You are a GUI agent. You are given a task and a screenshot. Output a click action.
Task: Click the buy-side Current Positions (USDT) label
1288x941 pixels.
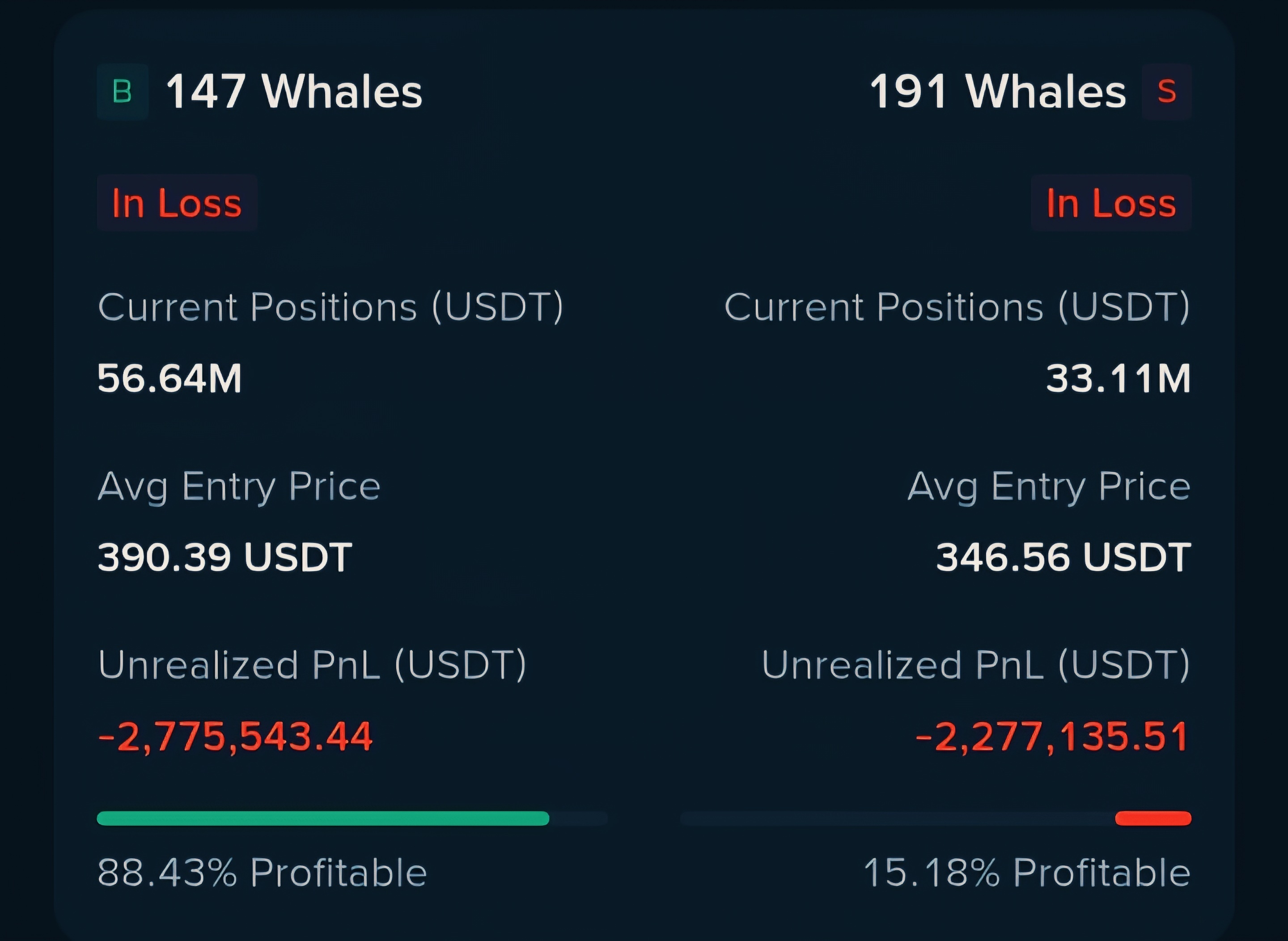(330, 308)
